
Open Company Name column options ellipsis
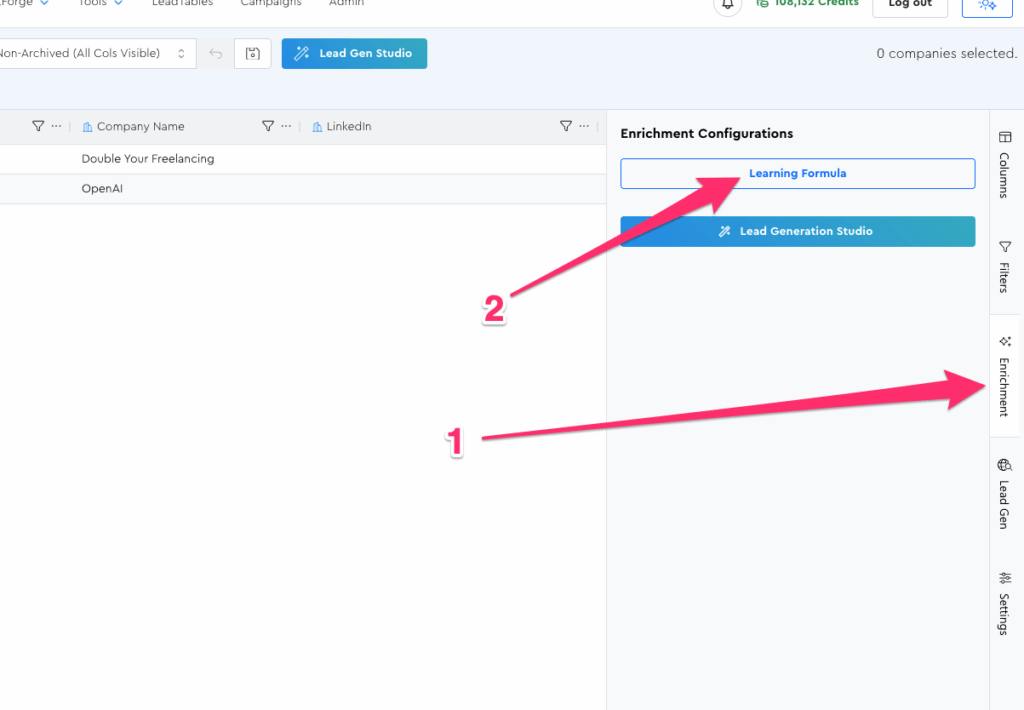click(286, 126)
